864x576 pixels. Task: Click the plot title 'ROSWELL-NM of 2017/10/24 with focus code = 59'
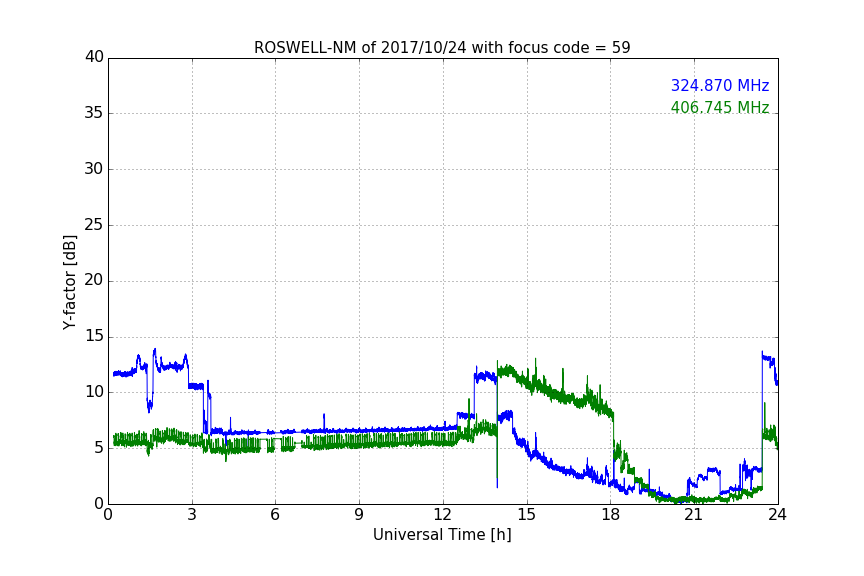(x=442, y=48)
